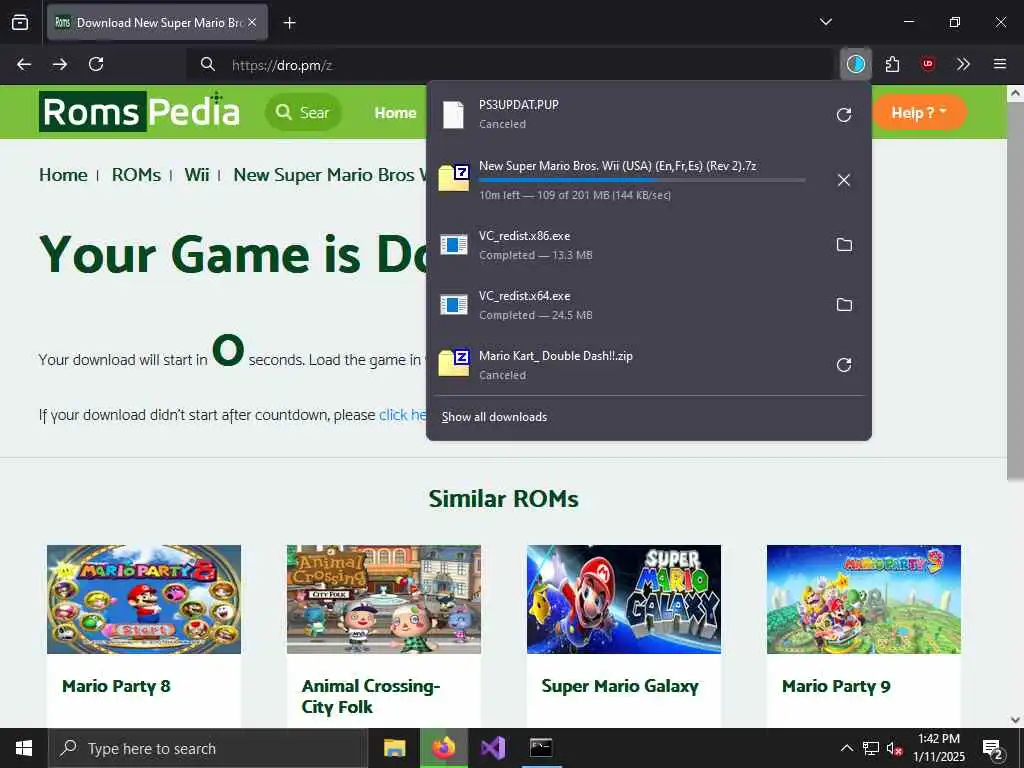This screenshot has width=1024, height=768.
Task: Click the muted volume tray icon
Action: [895, 748]
